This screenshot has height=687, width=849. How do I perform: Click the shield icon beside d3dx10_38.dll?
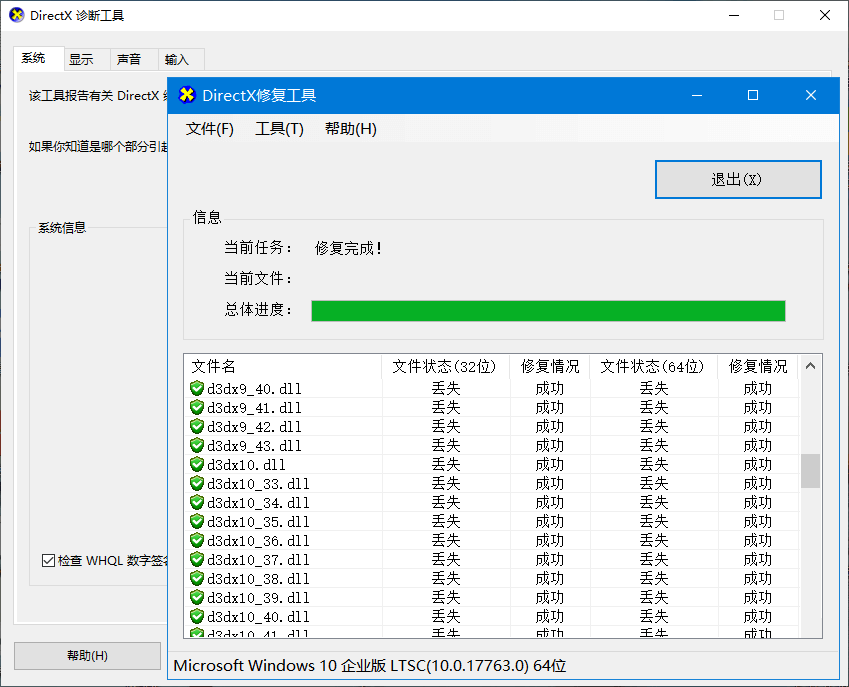(x=197, y=579)
